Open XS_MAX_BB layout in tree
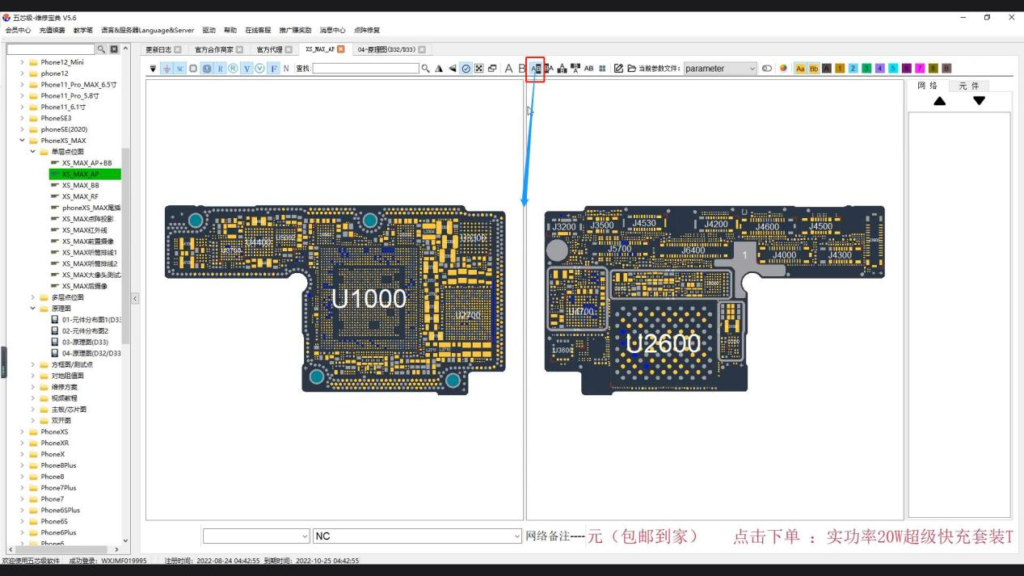Image resolution: width=1024 pixels, height=576 pixels. coord(80,185)
